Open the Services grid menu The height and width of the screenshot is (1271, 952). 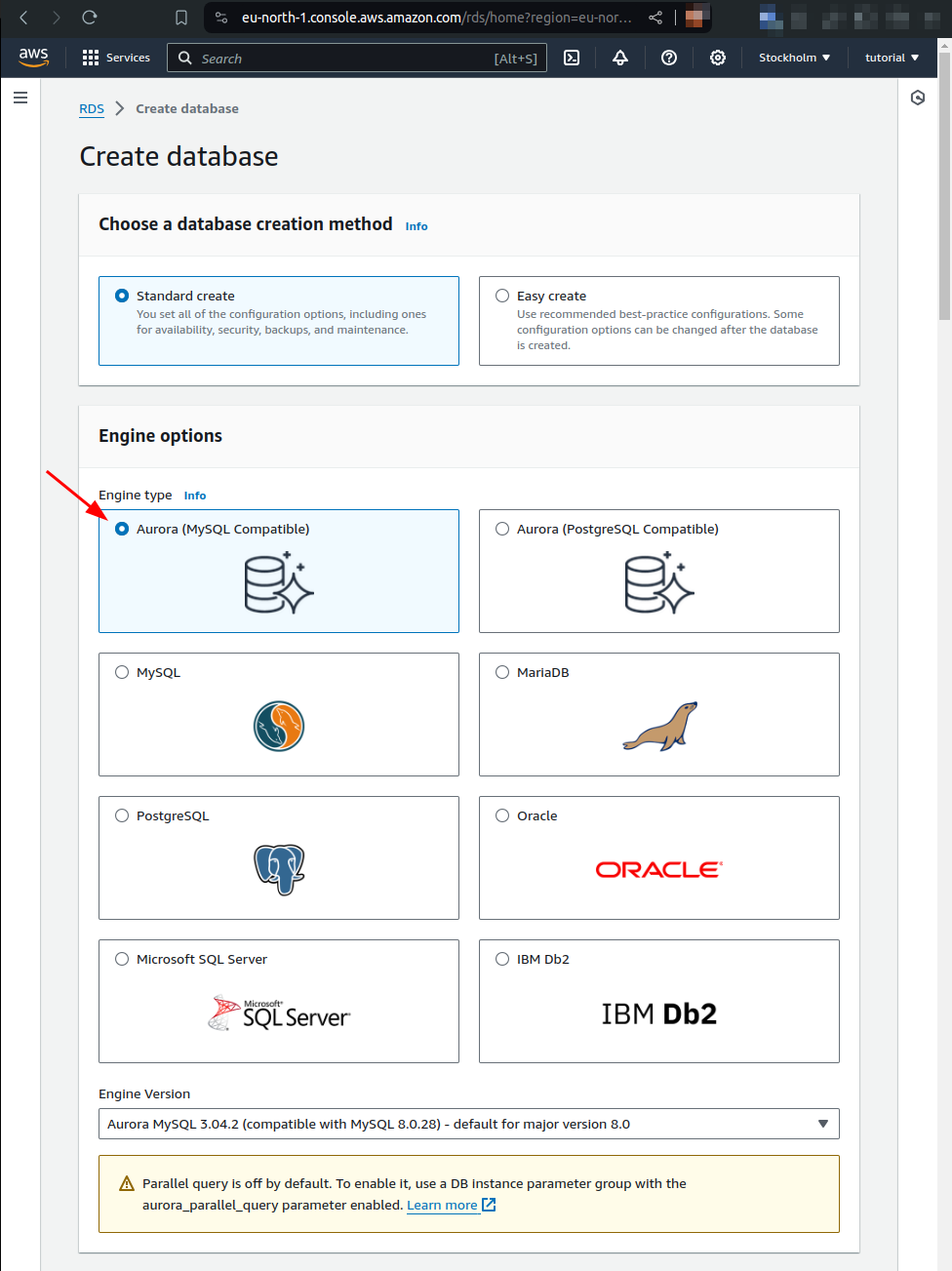pyautogui.click(x=116, y=58)
